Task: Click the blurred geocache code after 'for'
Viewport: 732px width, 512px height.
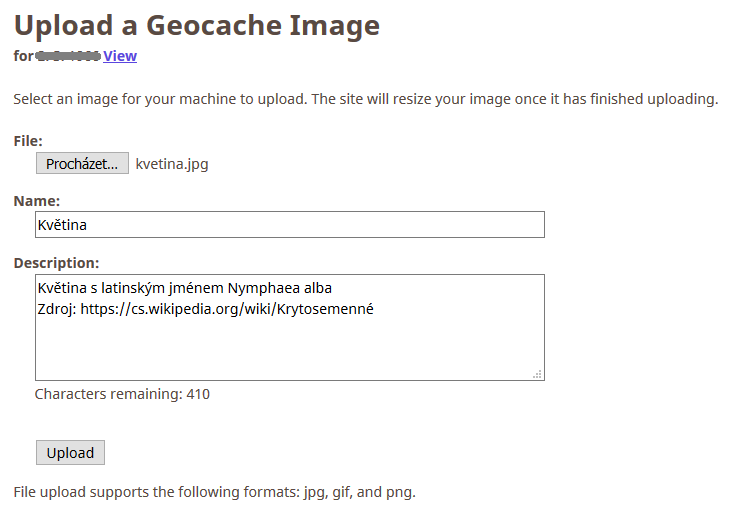Action: pos(68,56)
